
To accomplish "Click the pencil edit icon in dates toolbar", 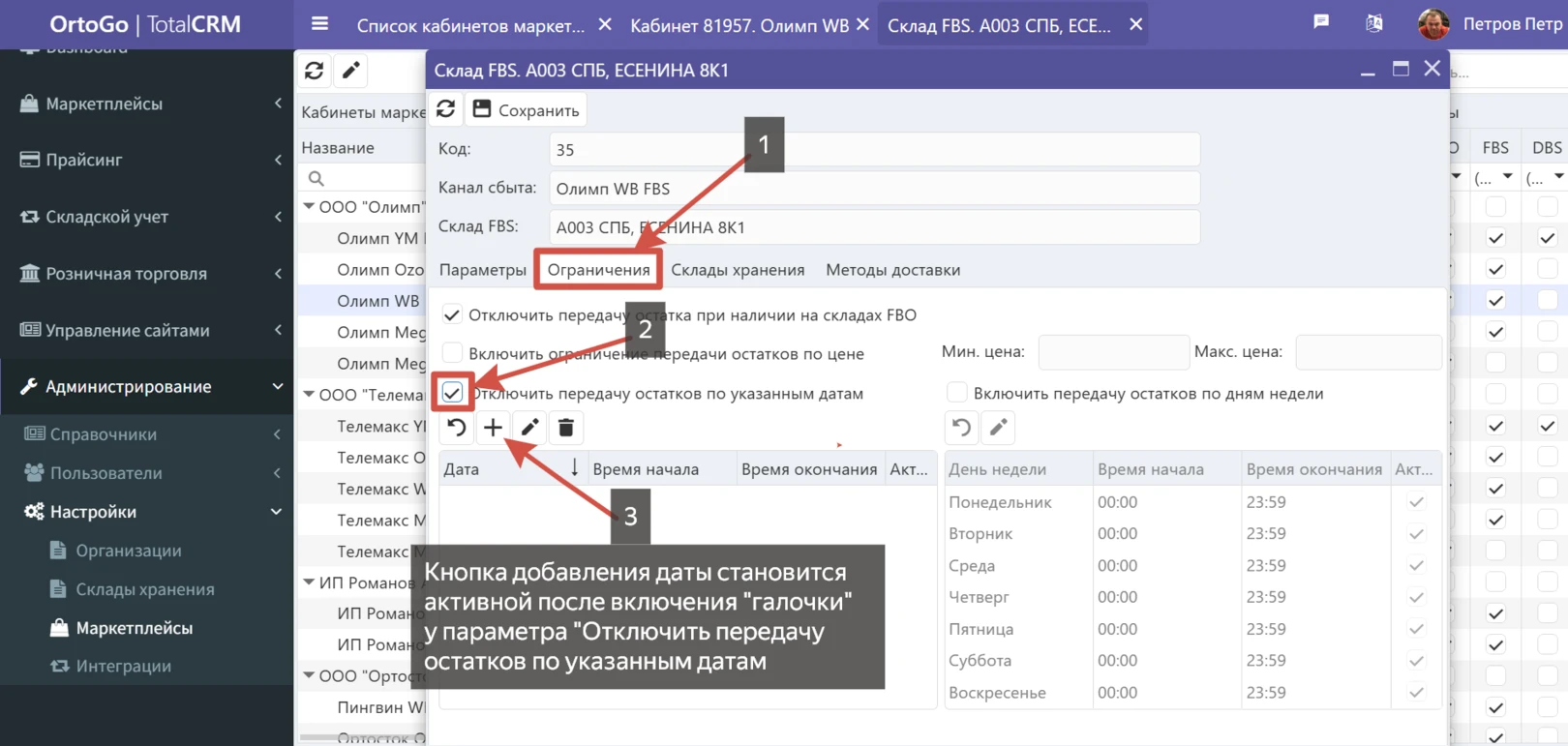I will point(529,428).
